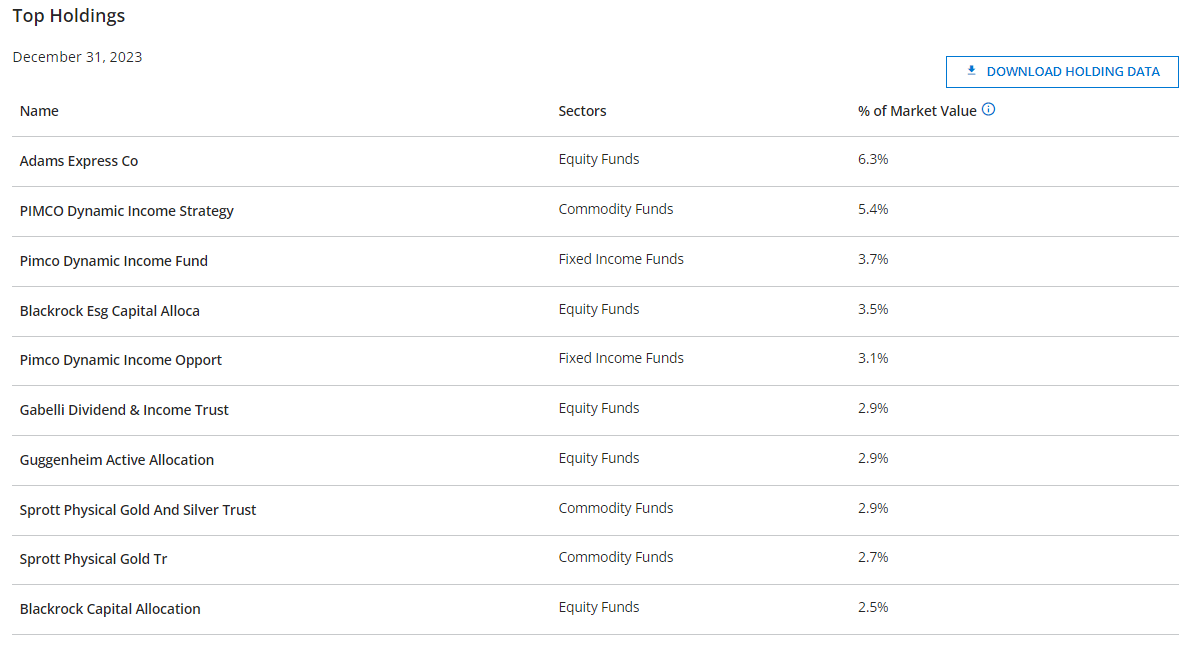The width and height of the screenshot is (1190, 645).
Task: Select the Sprott Physical Gold Tr holding
Action: 93,558
